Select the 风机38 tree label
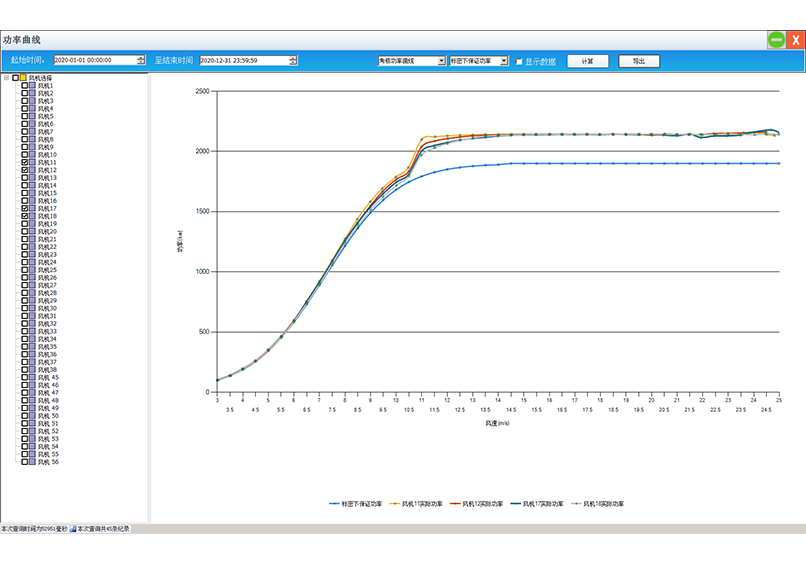The image size is (806, 564). click(x=47, y=370)
